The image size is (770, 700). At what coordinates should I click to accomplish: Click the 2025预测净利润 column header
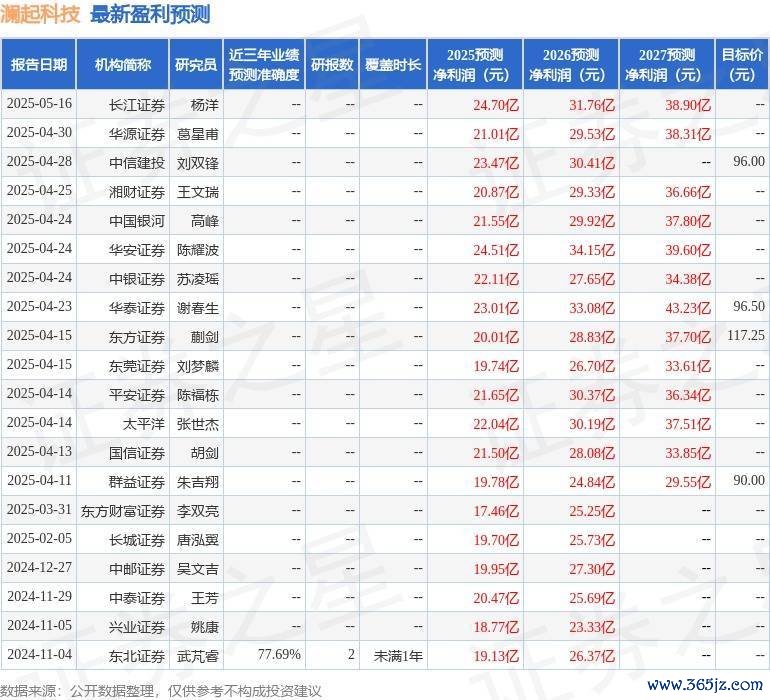coord(475,64)
